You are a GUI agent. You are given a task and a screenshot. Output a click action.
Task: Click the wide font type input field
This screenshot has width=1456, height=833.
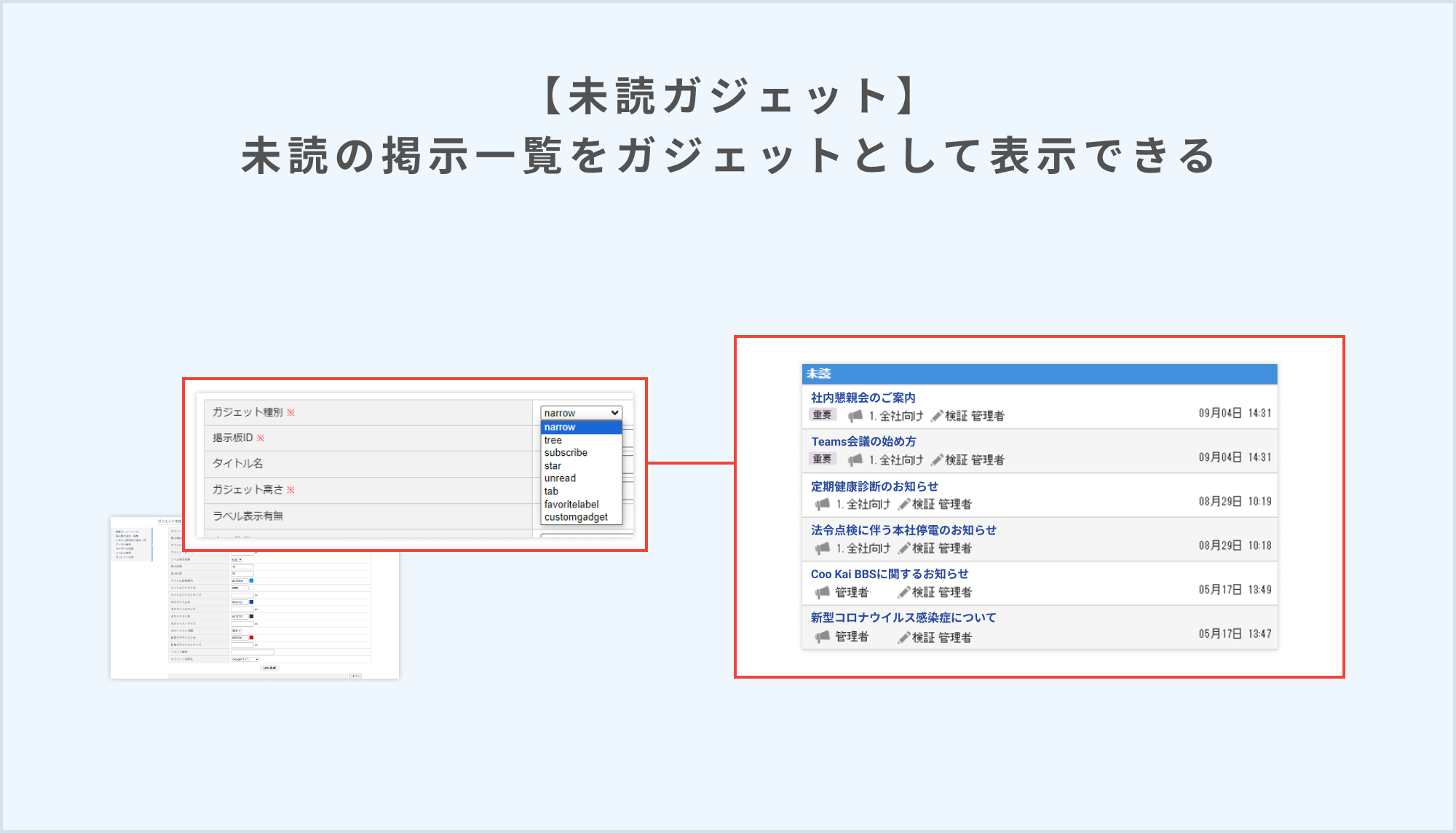click(x=253, y=652)
